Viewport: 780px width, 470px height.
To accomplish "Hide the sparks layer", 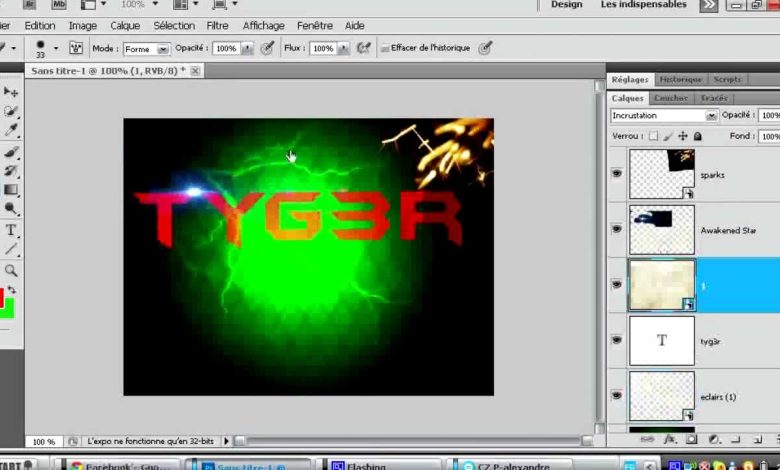I will point(616,173).
